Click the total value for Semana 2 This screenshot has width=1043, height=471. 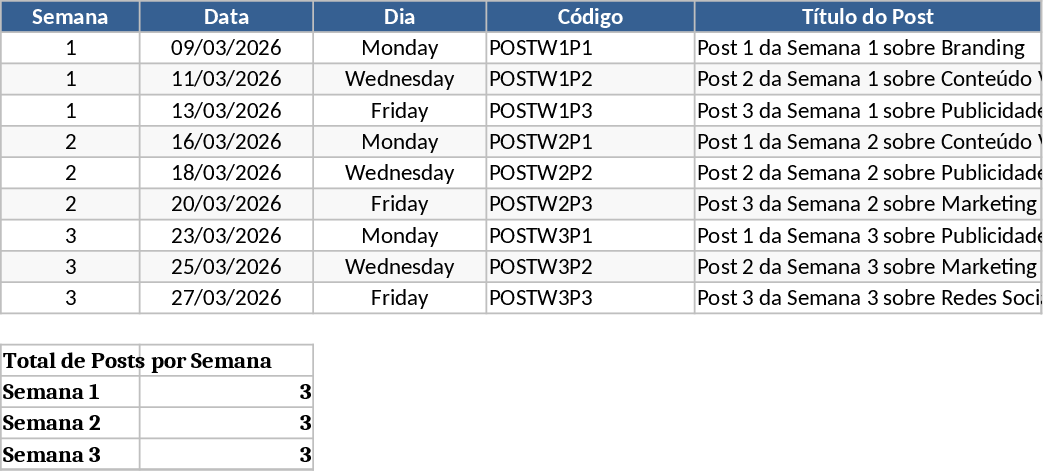pos(226,424)
